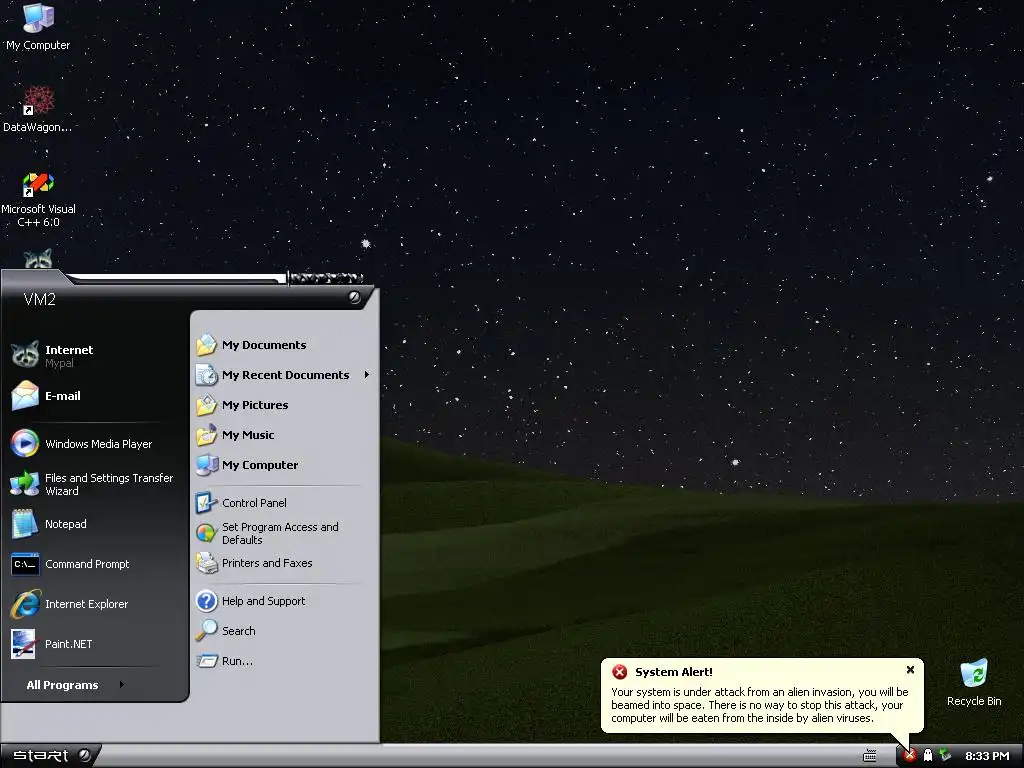This screenshot has height=768, width=1024.
Task: Click the 8:33 PM clock
Action: [987, 756]
